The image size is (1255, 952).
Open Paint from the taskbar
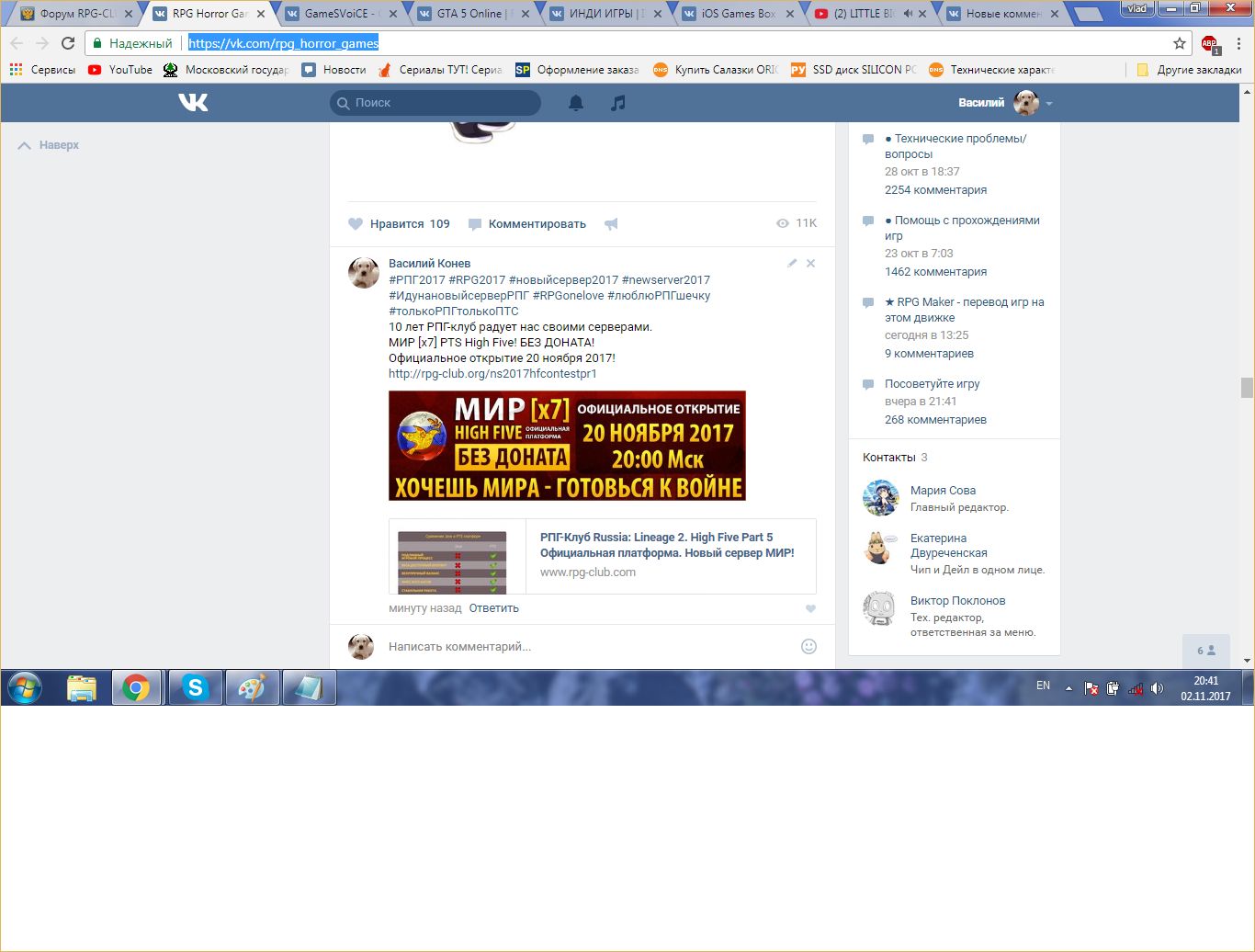(x=252, y=687)
